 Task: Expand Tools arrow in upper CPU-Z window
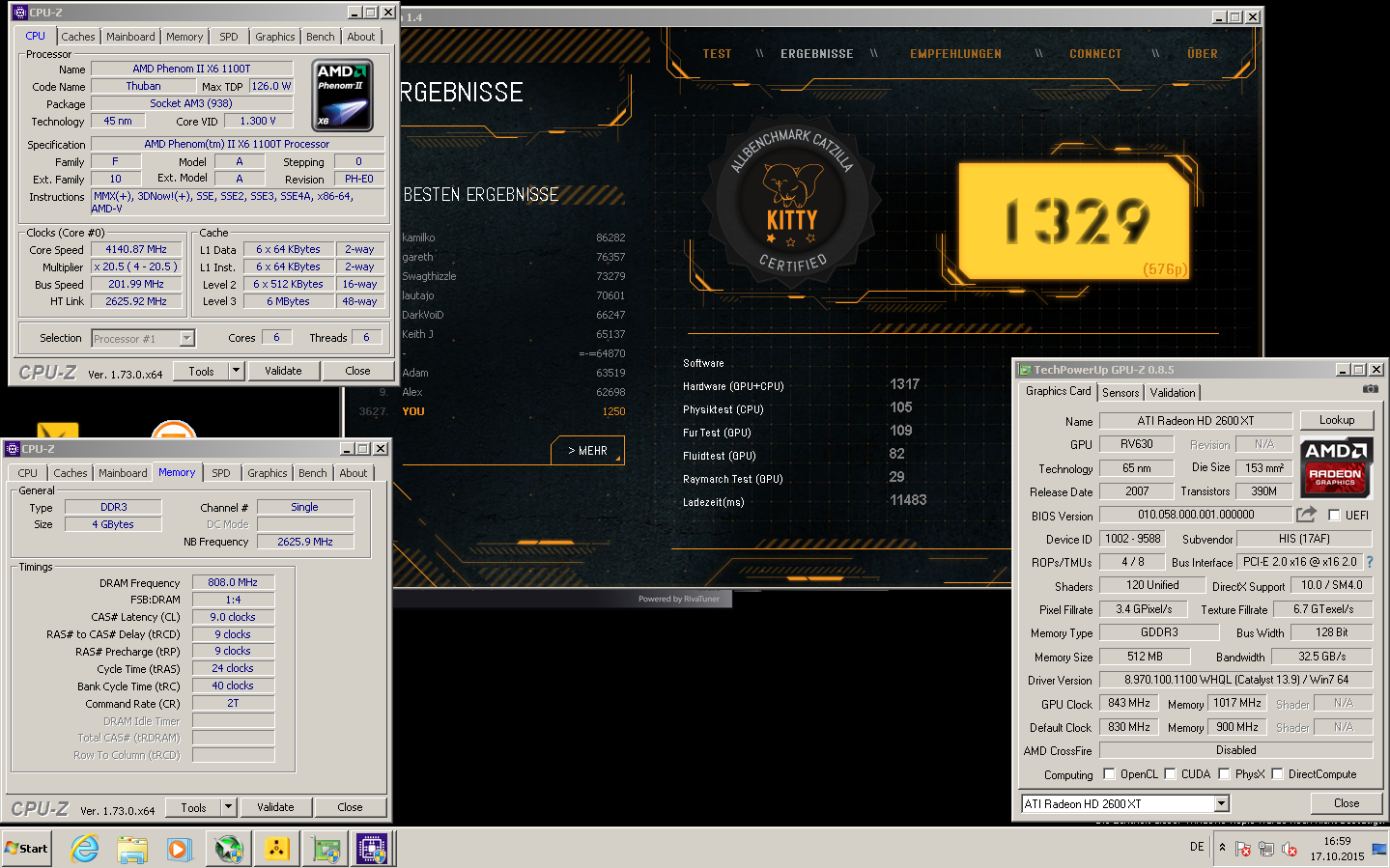(x=236, y=371)
